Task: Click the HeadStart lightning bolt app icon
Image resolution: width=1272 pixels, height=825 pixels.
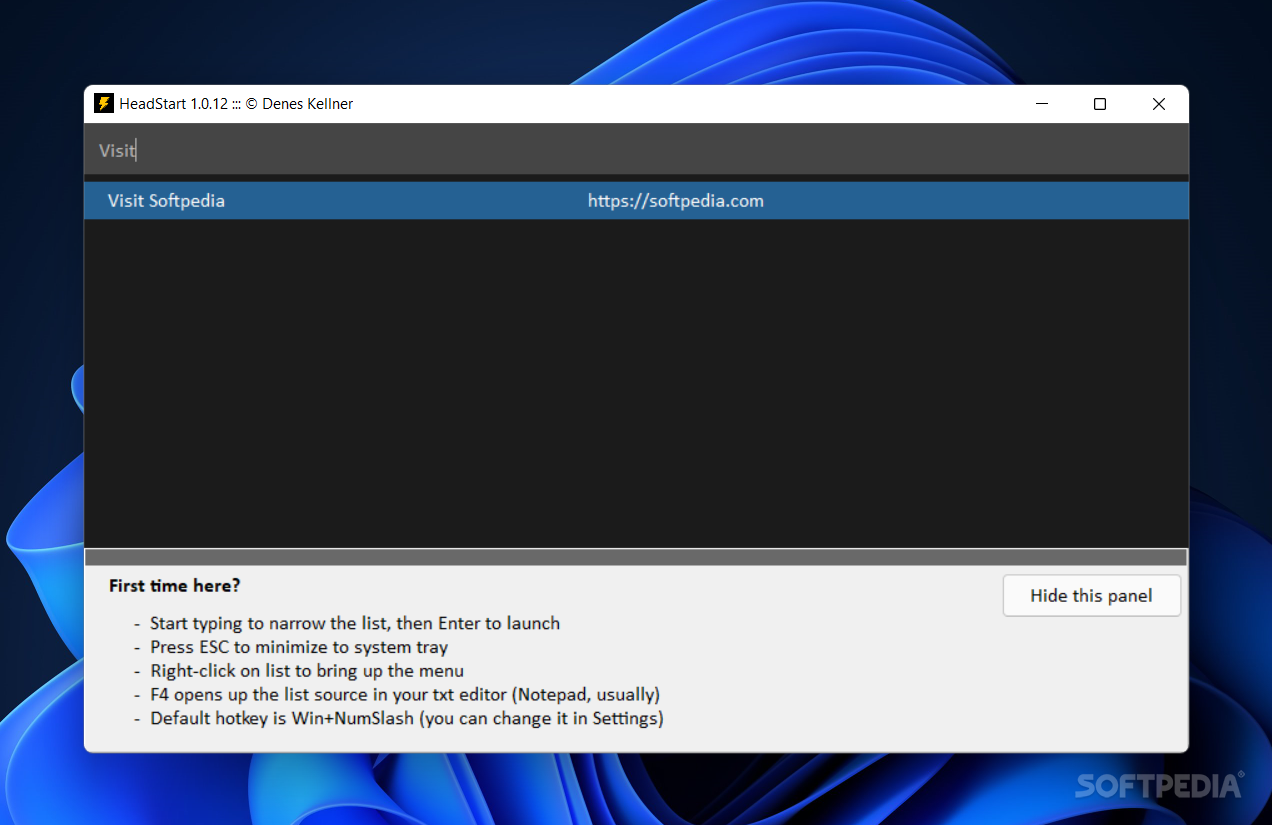Action: [x=103, y=104]
